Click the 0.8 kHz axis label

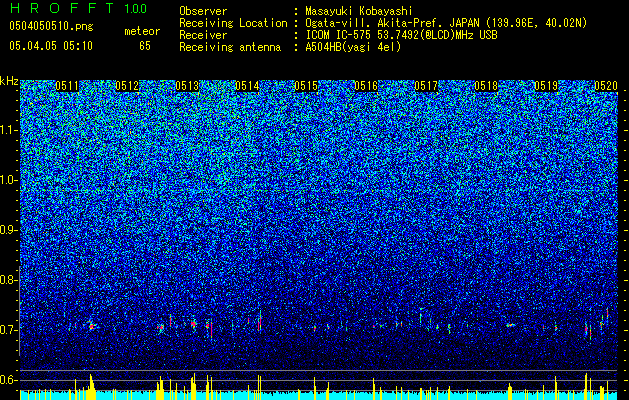pyautogui.click(x=9, y=280)
